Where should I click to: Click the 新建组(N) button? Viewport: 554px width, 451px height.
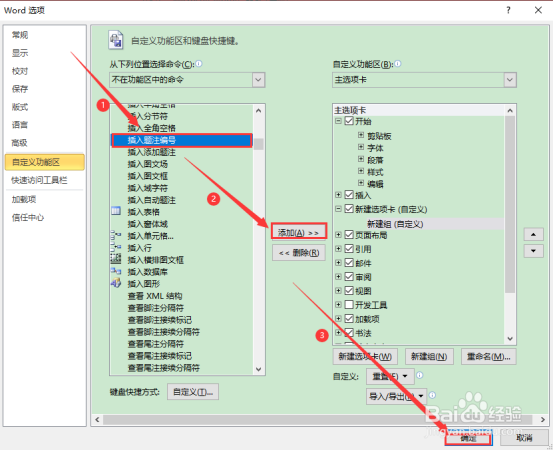point(429,356)
